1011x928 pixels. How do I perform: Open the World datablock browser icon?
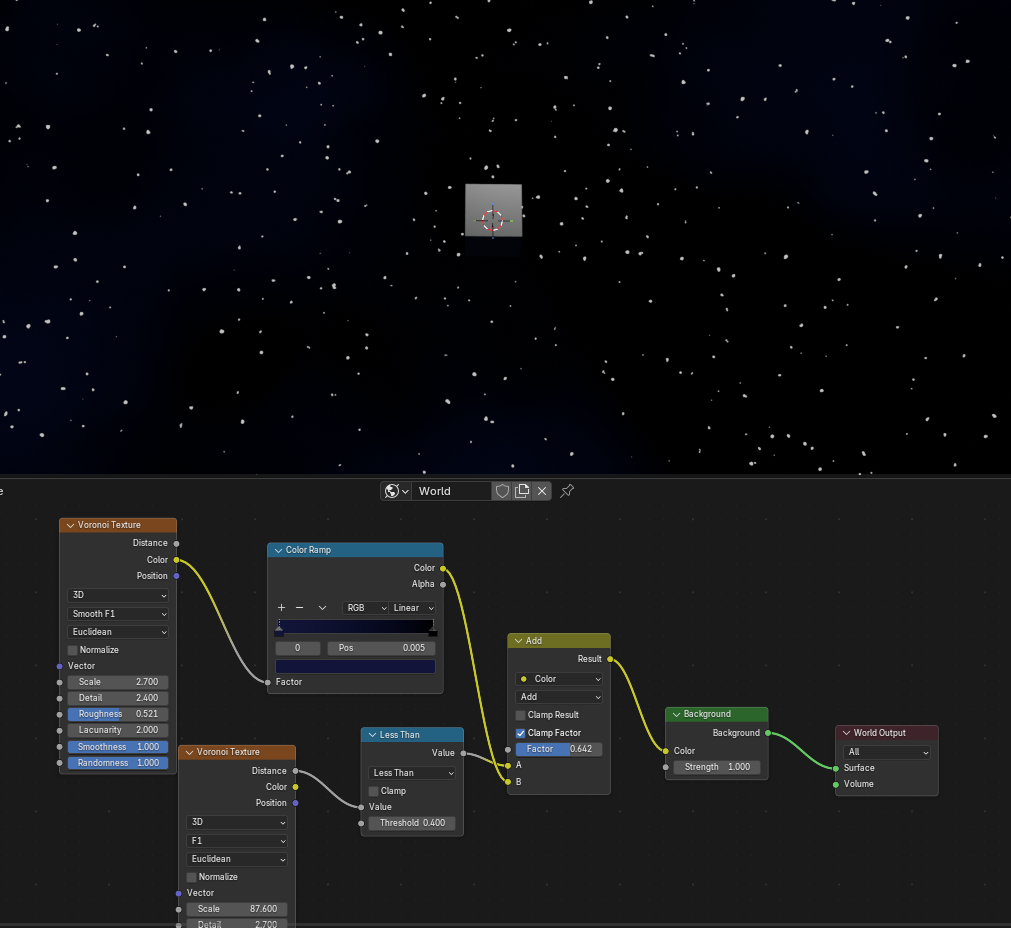coord(396,491)
